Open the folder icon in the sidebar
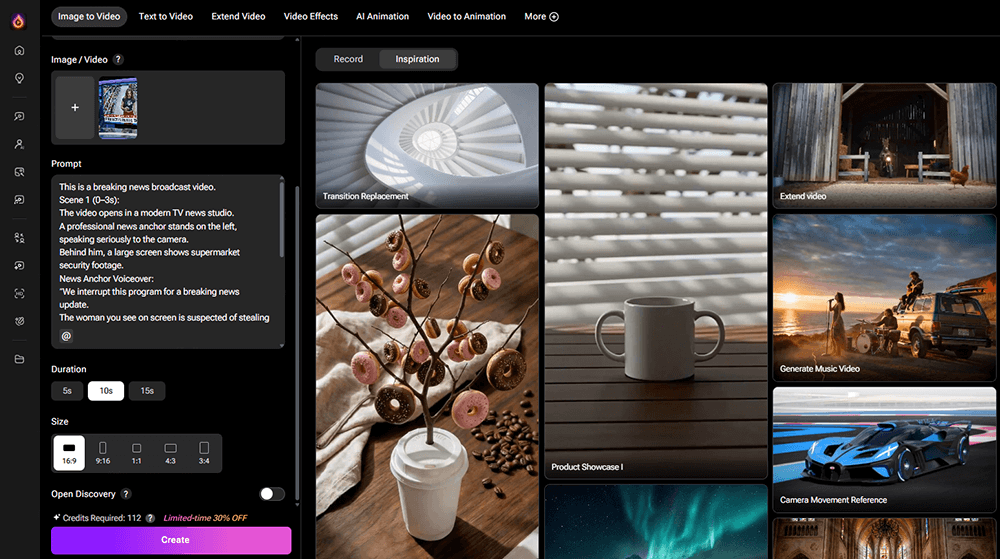This screenshot has width=1000, height=559. point(19,359)
